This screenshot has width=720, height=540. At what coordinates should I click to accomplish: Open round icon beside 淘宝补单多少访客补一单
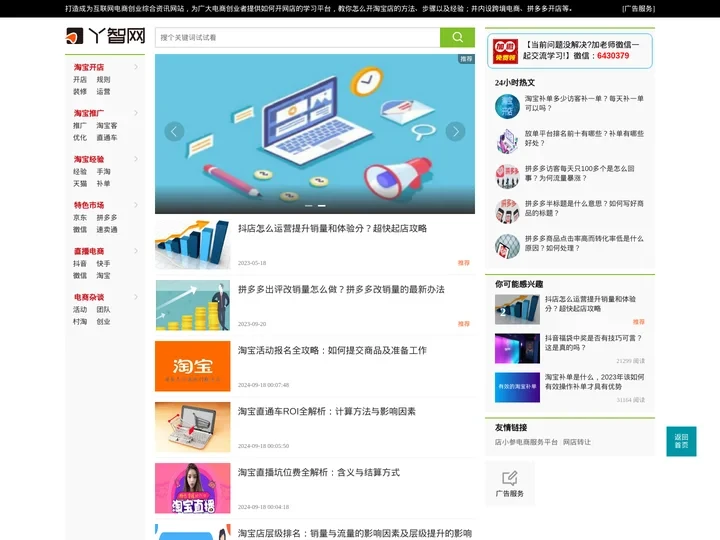507,106
